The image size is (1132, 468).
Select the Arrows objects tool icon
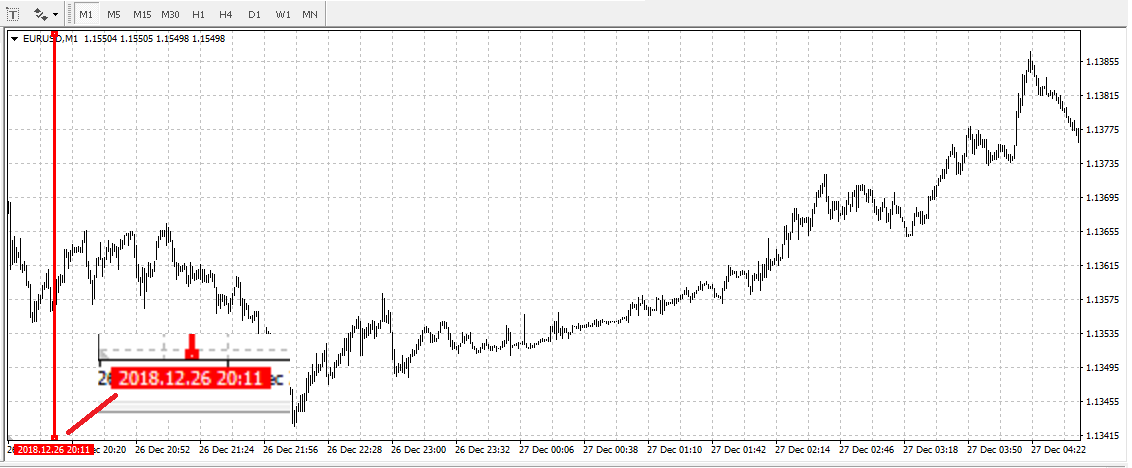pyautogui.click(x=40, y=14)
